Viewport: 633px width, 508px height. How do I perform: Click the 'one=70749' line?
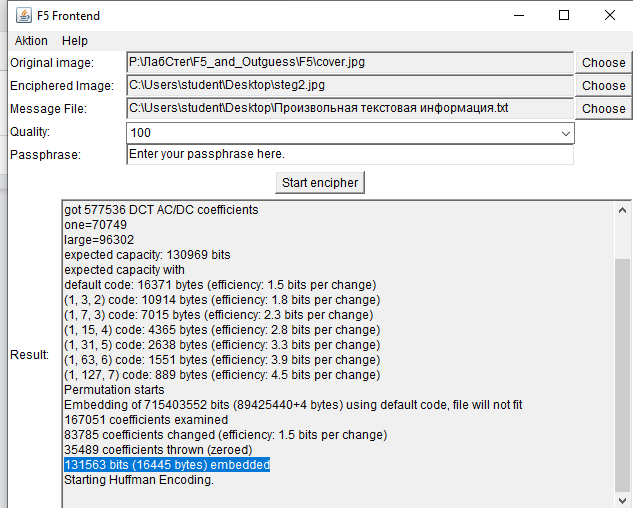95,225
